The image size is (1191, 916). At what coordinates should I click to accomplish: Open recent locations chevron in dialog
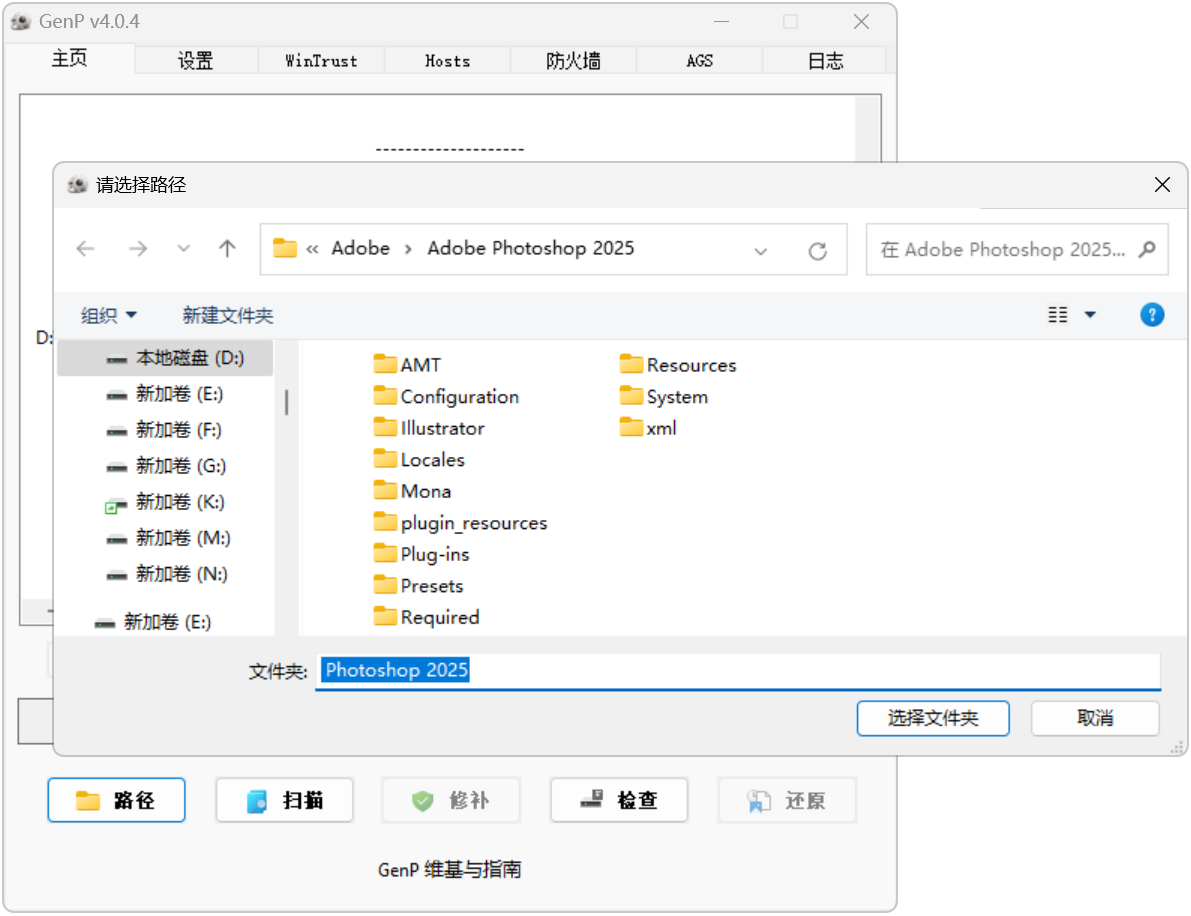pyautogui.click(x=183, y=248)
